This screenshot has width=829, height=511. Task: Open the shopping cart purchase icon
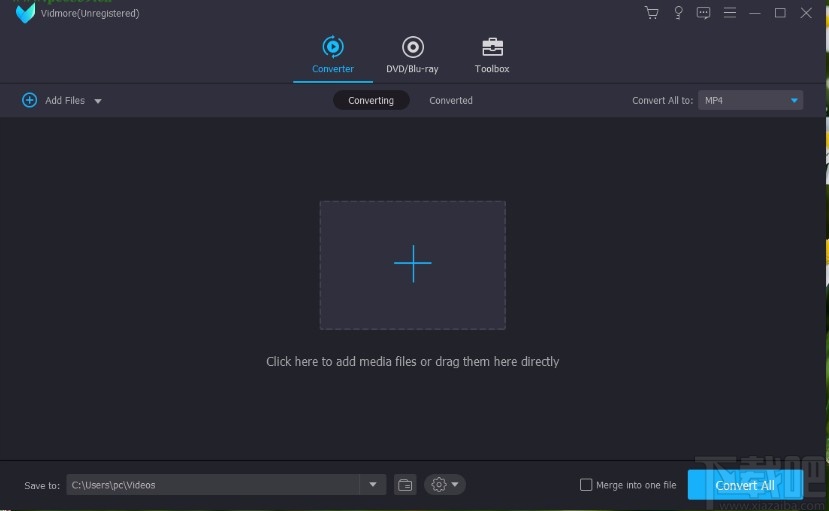(x=651, y=13)
